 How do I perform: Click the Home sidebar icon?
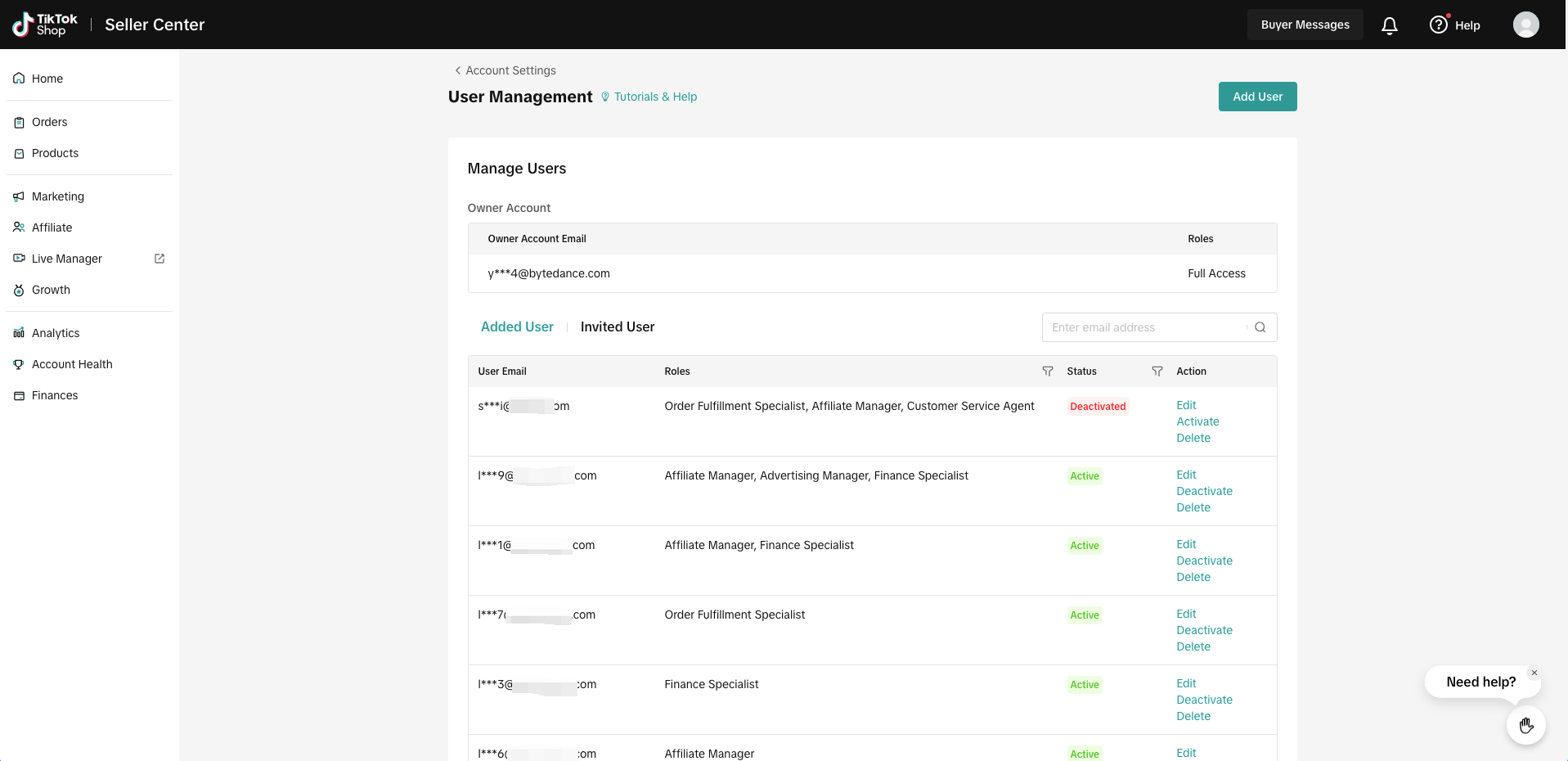(19, 79)
